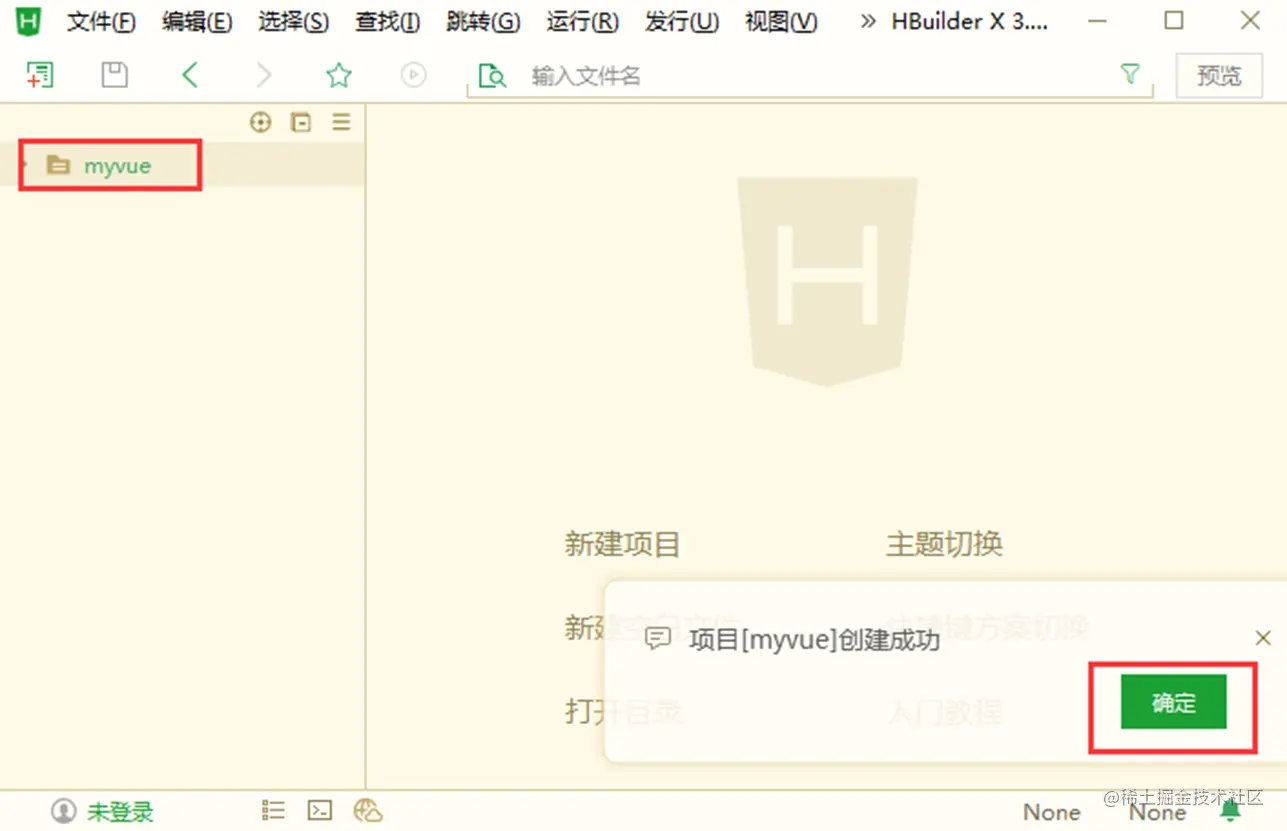Show more menus with double chevron

point(868,21)
